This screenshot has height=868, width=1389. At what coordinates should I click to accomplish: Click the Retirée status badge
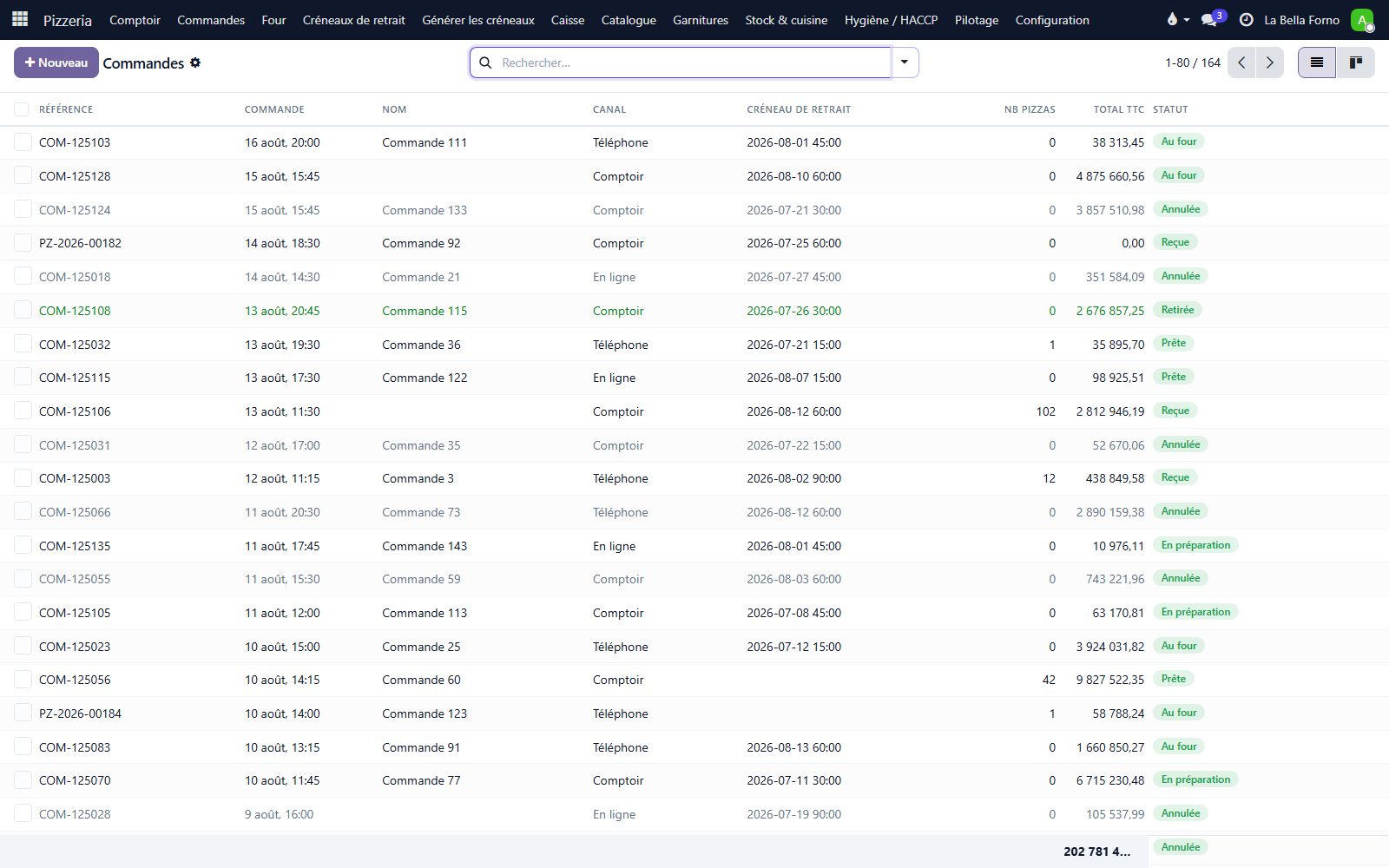pyautogui.click(x=1177, y=310)
